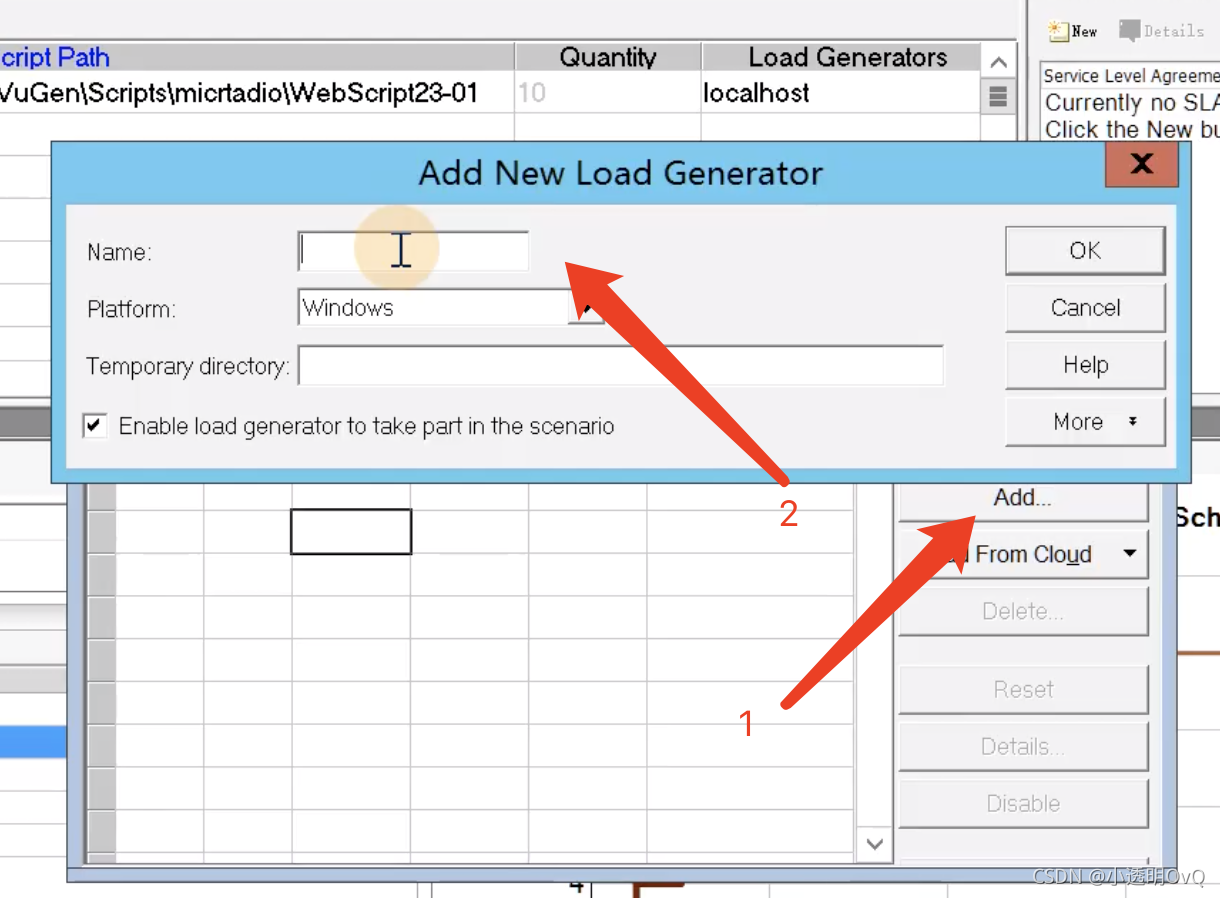Confirm with the OK button
Image resolution: width=1220 pixels, height=898 pixels.
1085,250
